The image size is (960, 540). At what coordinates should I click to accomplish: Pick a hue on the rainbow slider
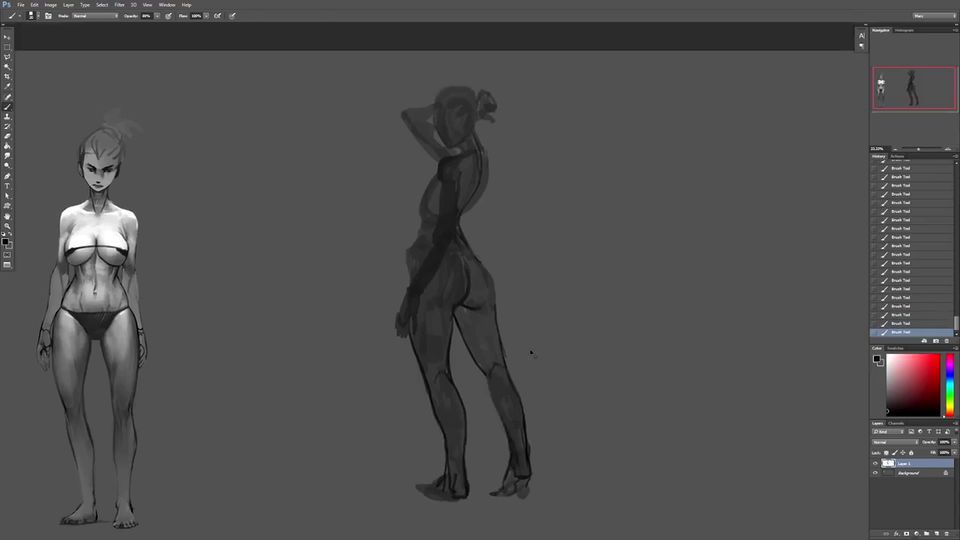[950, 385]
